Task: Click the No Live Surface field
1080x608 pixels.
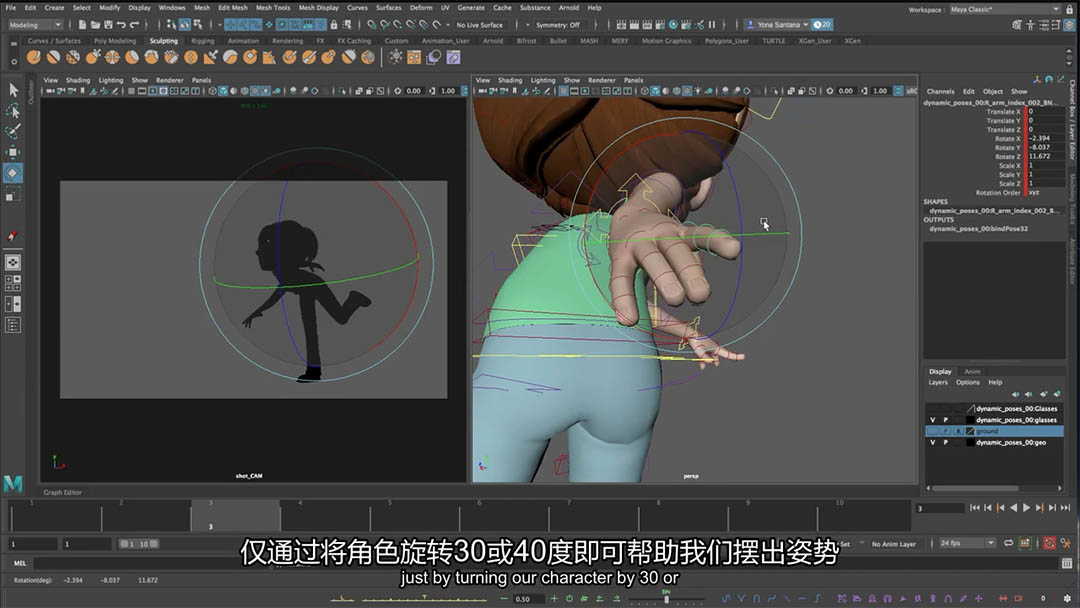Action: click(479, 25)
